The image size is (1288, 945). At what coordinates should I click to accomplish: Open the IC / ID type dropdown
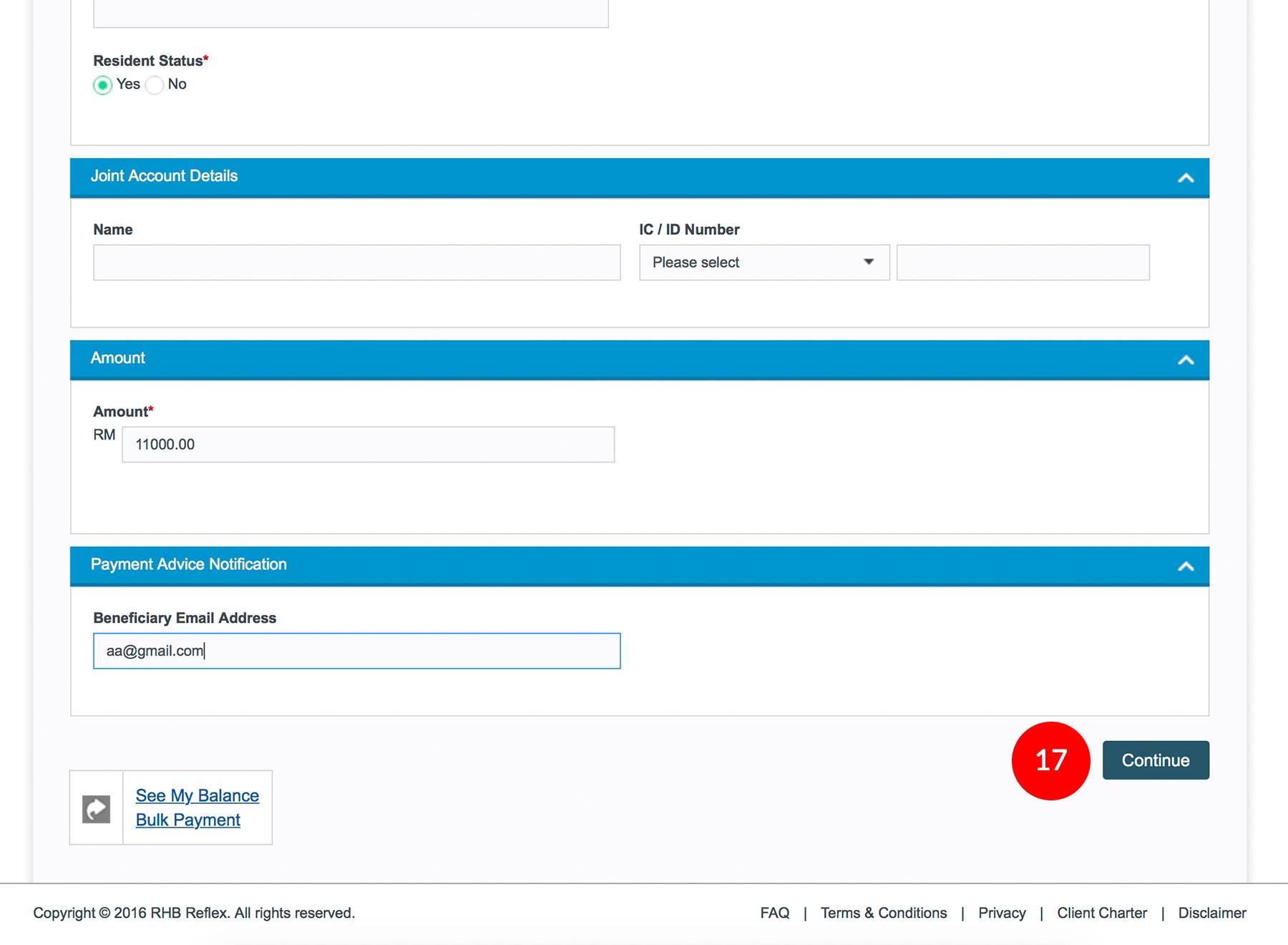763,263
